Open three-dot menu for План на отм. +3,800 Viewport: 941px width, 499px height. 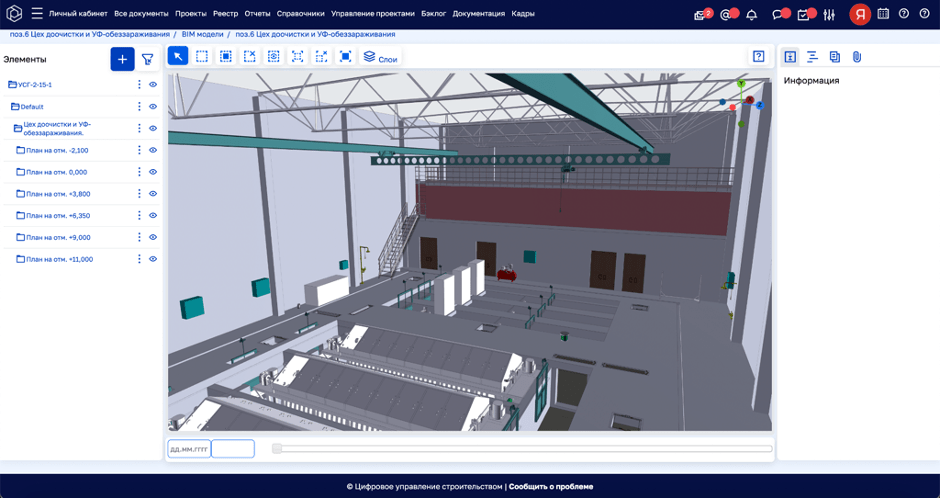point(139,194)
